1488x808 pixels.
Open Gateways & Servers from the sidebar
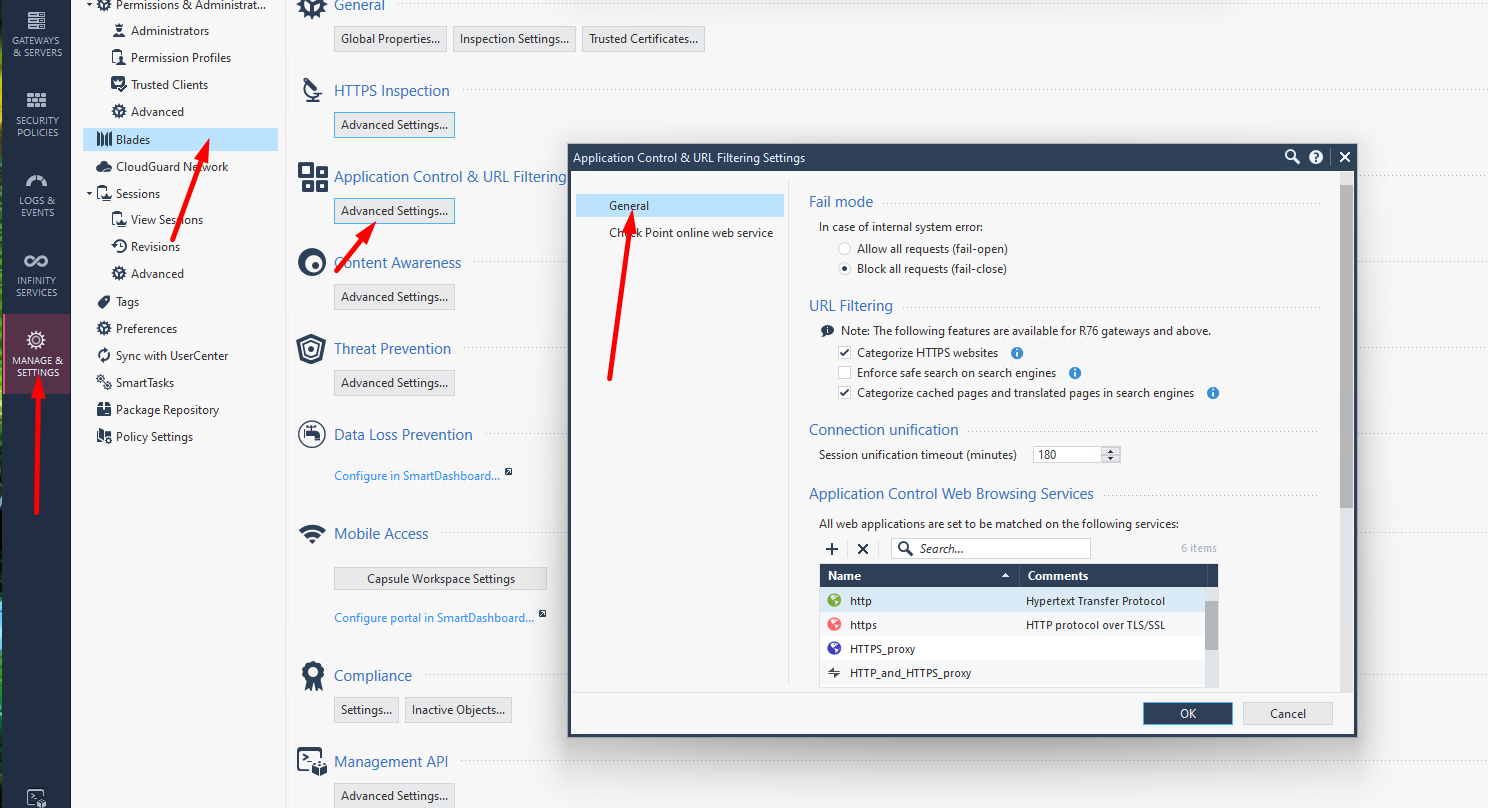[36, 32]
